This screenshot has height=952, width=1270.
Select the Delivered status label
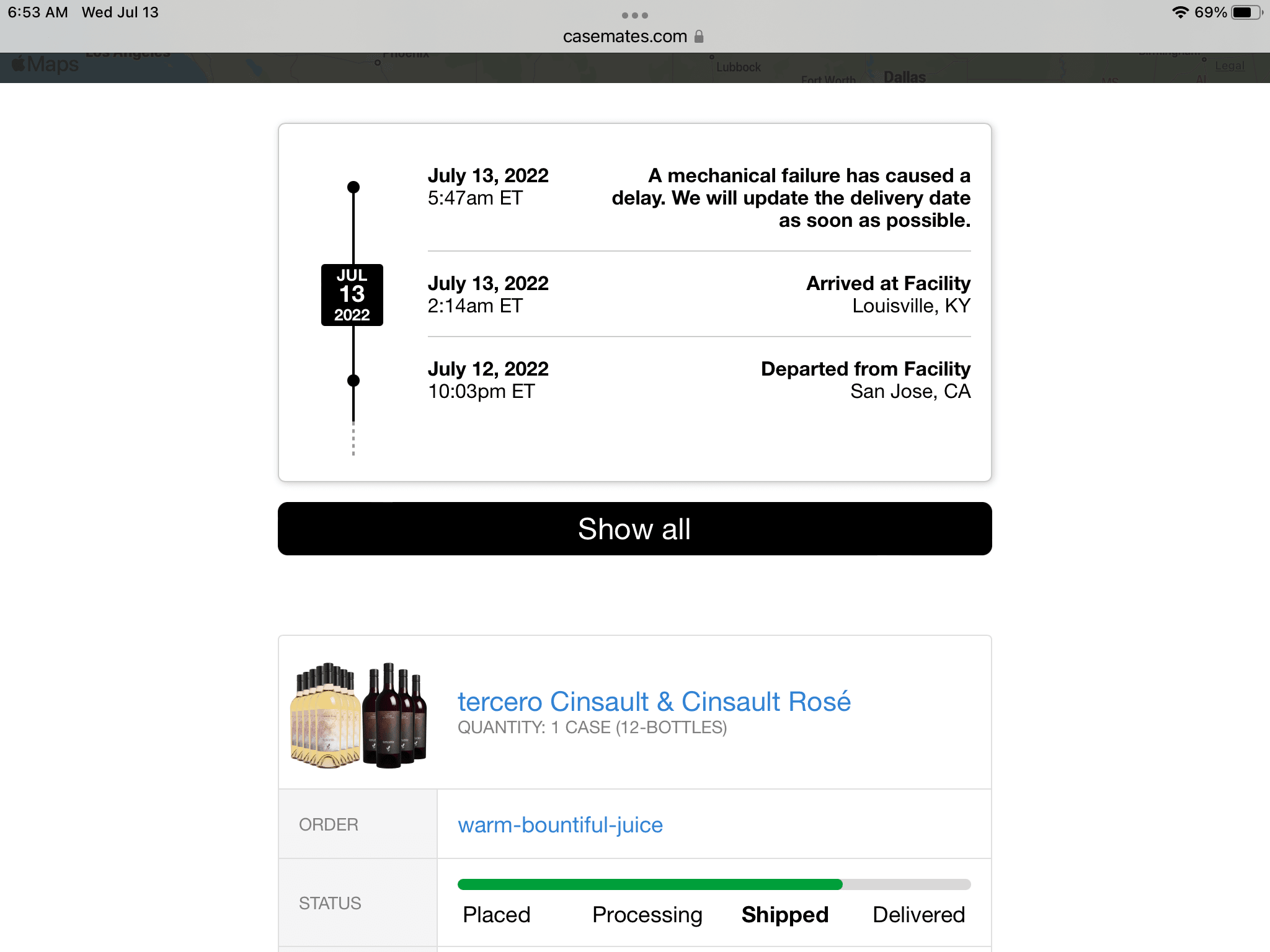pyautogui.click(x=919, y=914)
